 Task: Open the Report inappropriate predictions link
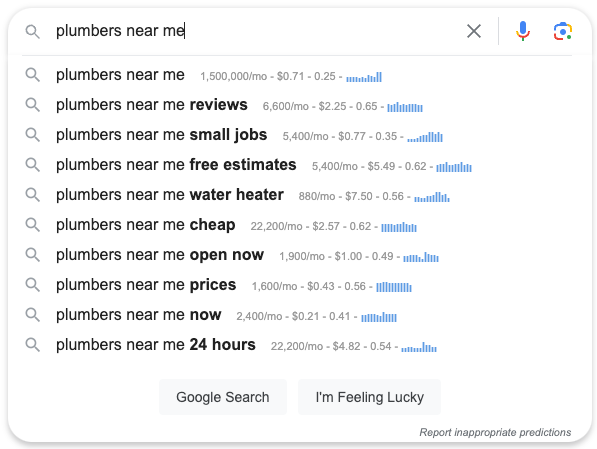tap(495, 432)
